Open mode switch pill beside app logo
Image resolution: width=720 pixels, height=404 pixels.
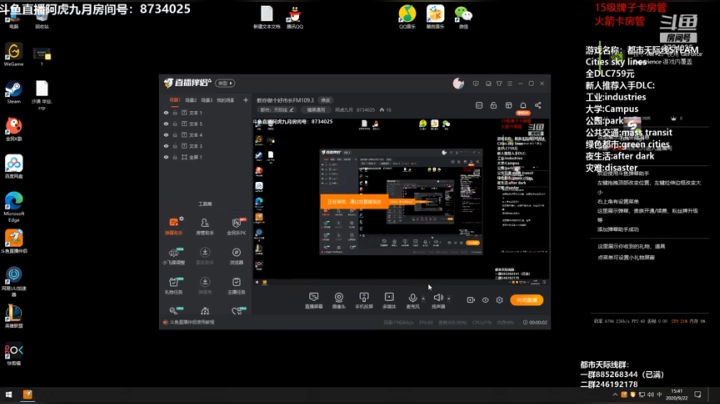pos(225,83)
